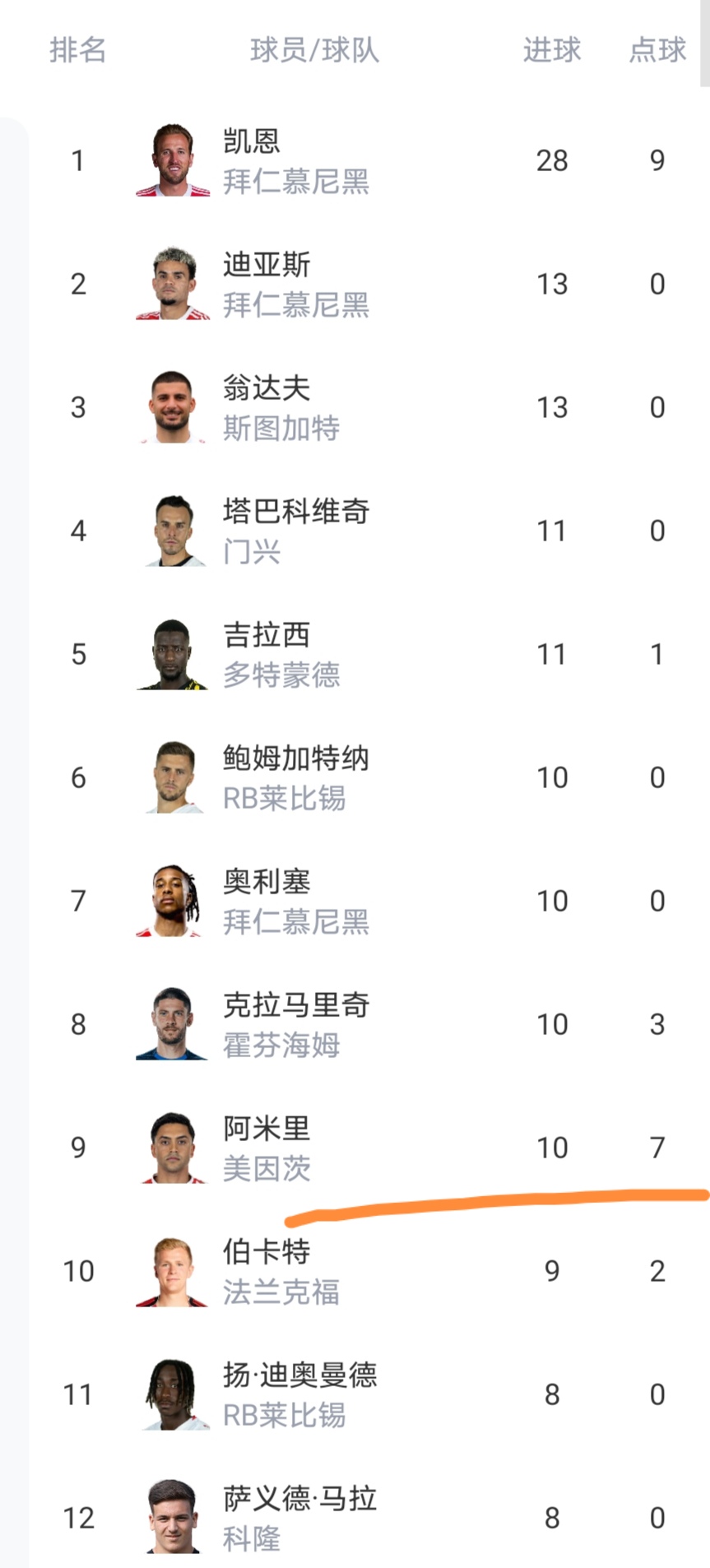Open 拜仁慕尼黑 team under 迪亚斯

[296, 305]
